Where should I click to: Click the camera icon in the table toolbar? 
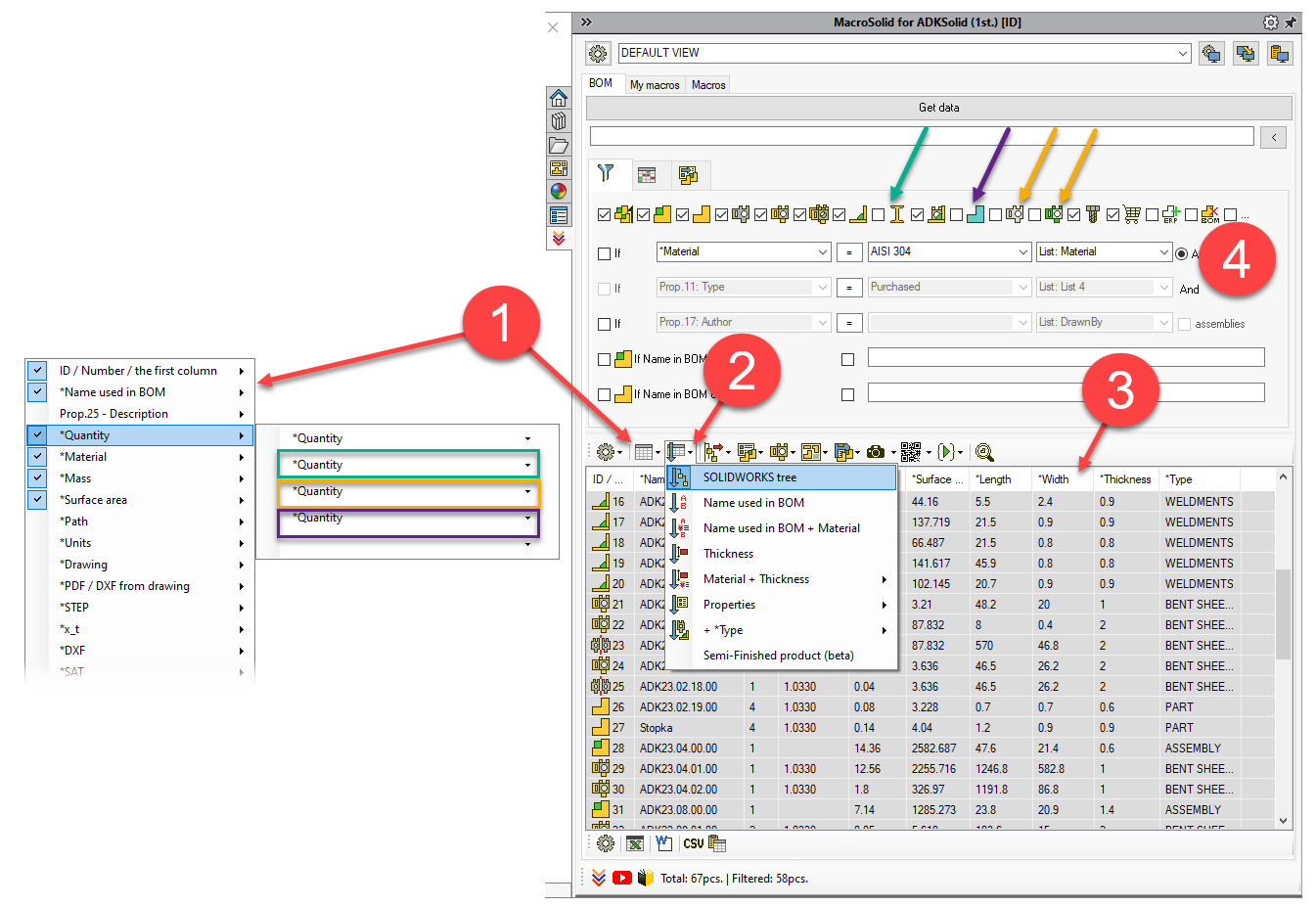point(876,452)
